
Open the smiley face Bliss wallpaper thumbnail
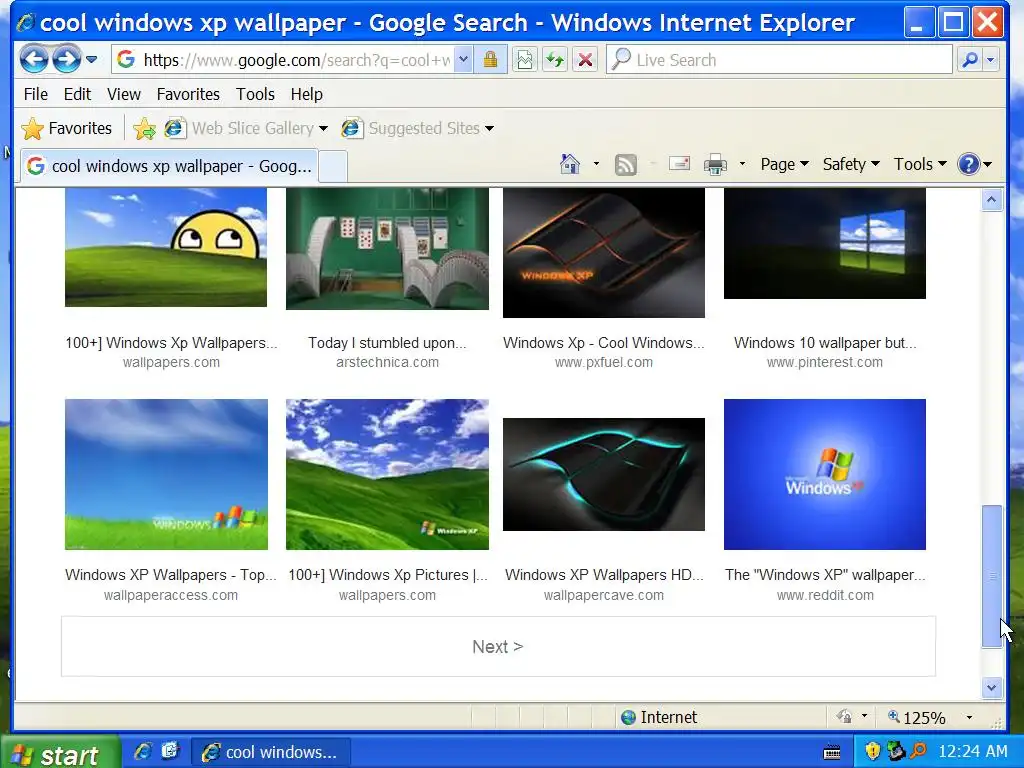coord(166,248)
